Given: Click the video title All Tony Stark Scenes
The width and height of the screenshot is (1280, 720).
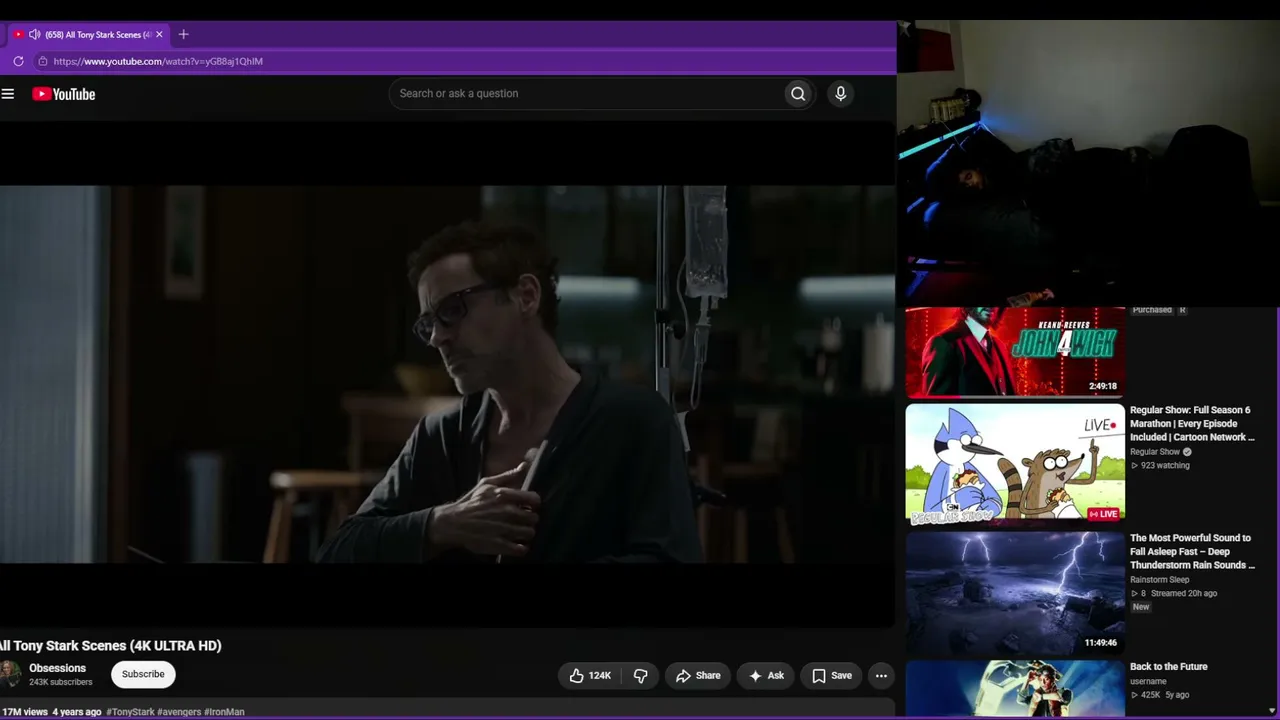Looking at the screenshot, I should point(111,646).
